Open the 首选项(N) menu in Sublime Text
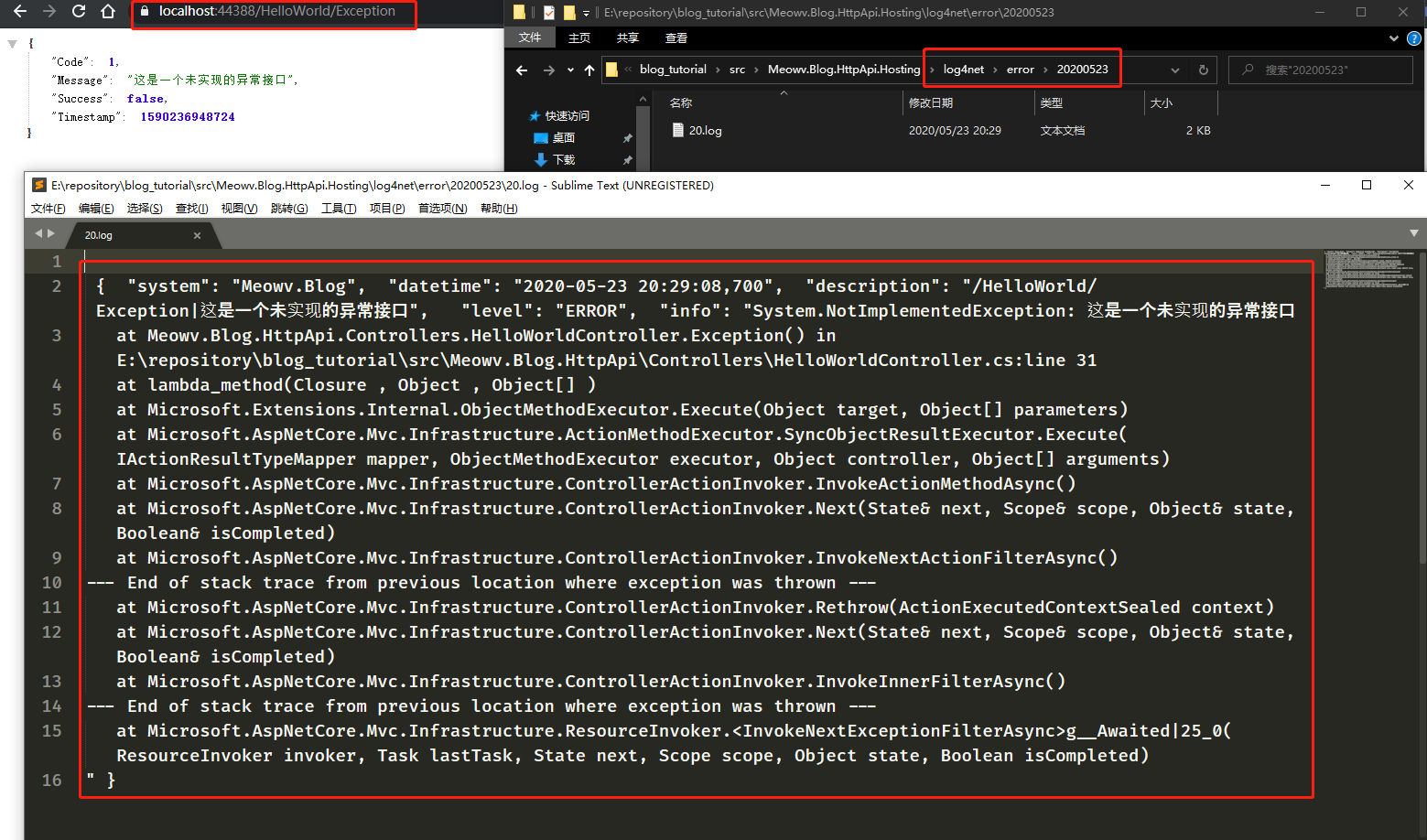The image size is (1427, 840). (443, 209)
